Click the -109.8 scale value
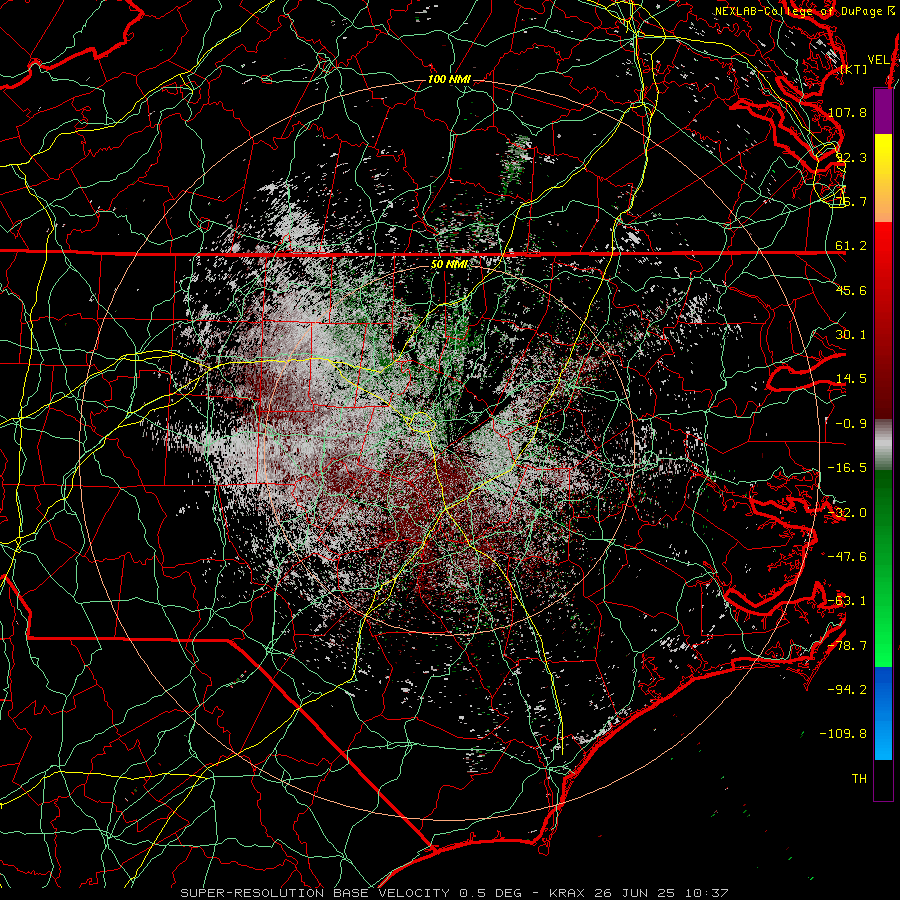 844,734
